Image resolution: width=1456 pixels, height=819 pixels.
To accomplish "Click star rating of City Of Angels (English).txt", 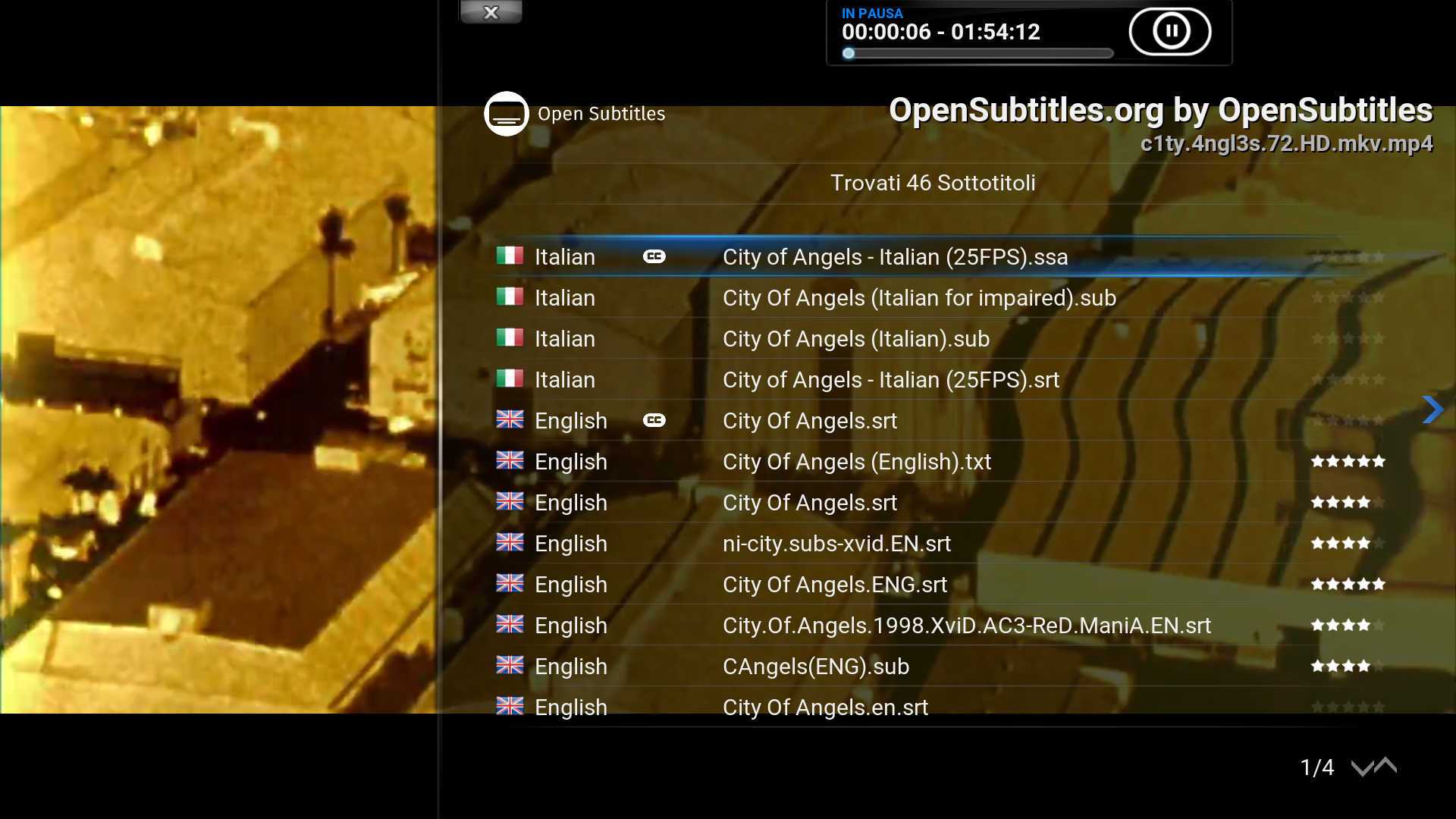I will (x=1348, y=461).
